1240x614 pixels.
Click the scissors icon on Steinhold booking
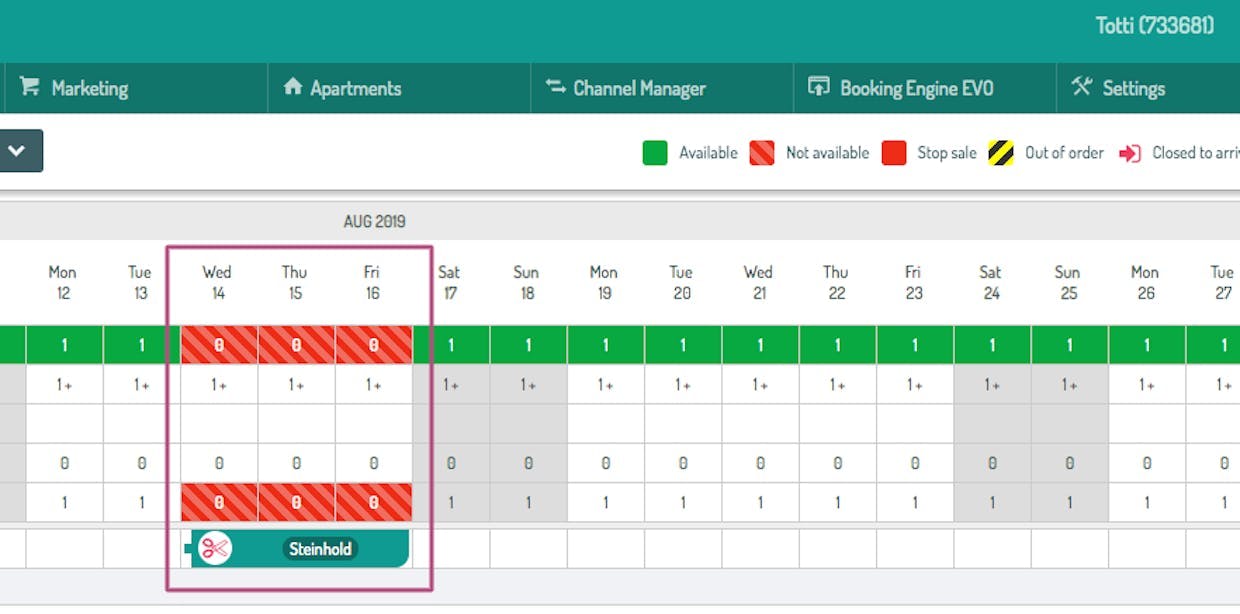214,548
